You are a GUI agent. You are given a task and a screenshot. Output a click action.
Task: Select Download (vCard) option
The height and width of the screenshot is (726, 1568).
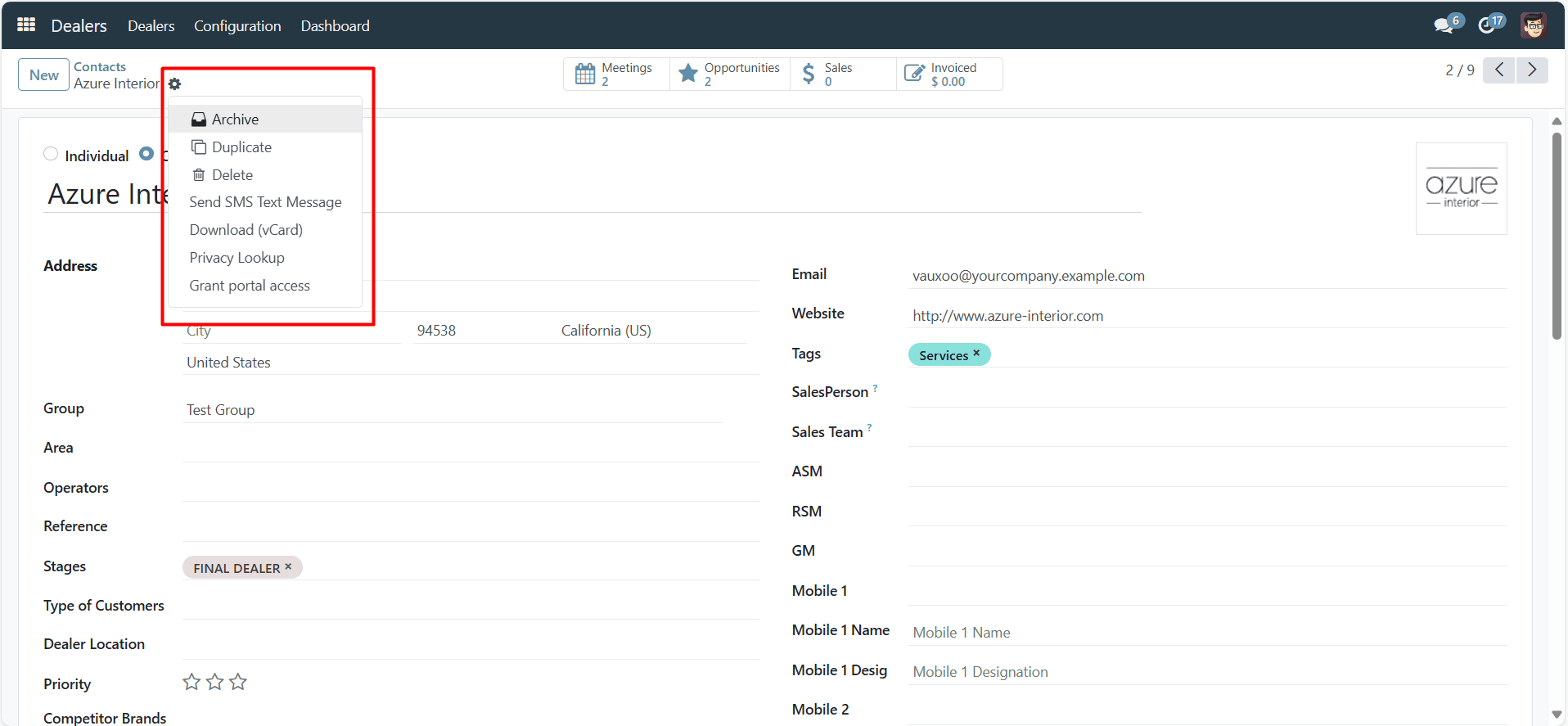[265, 230]
